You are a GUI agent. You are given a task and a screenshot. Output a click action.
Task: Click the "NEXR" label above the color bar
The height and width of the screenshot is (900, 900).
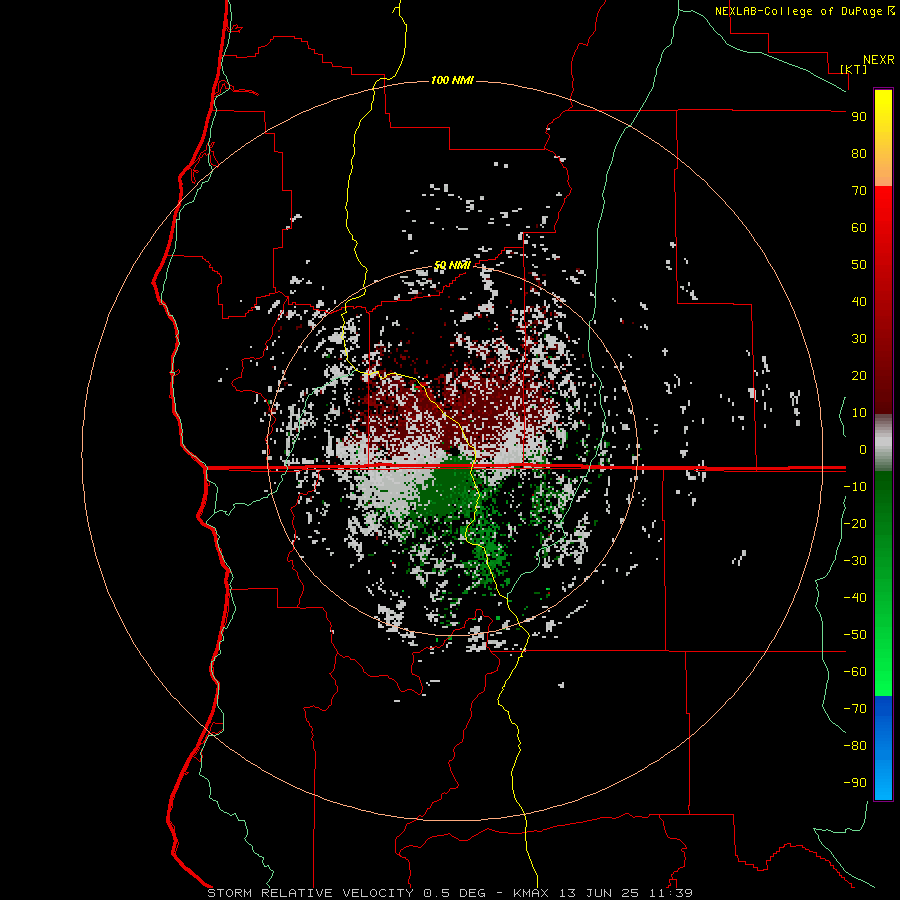coord(879,60)
